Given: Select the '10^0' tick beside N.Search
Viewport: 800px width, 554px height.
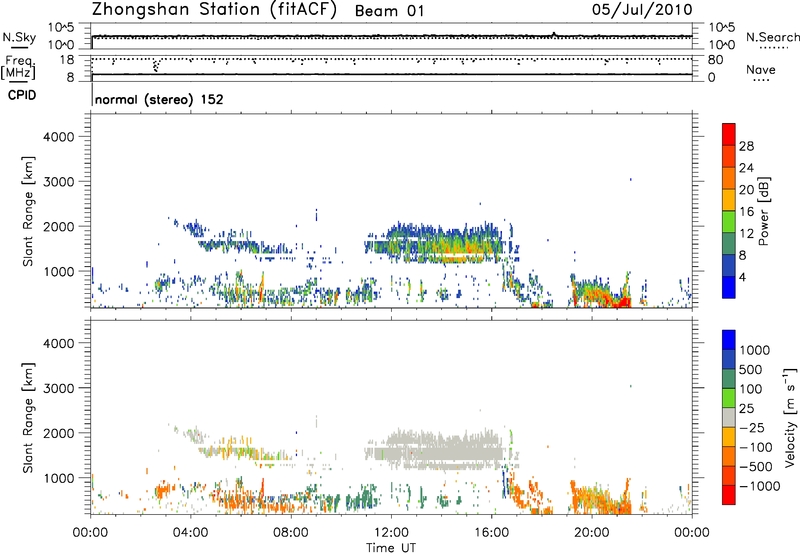Looking at the screenshot, I should coord(721,45).
